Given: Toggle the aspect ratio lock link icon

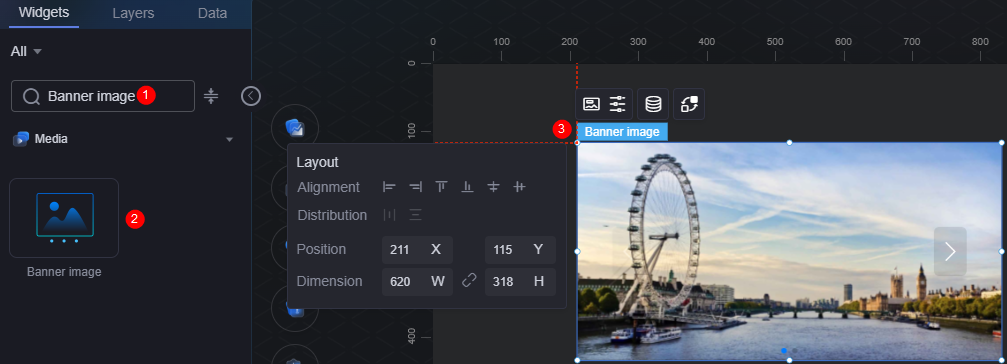Looking at the screenshot, I should point(469,281).
